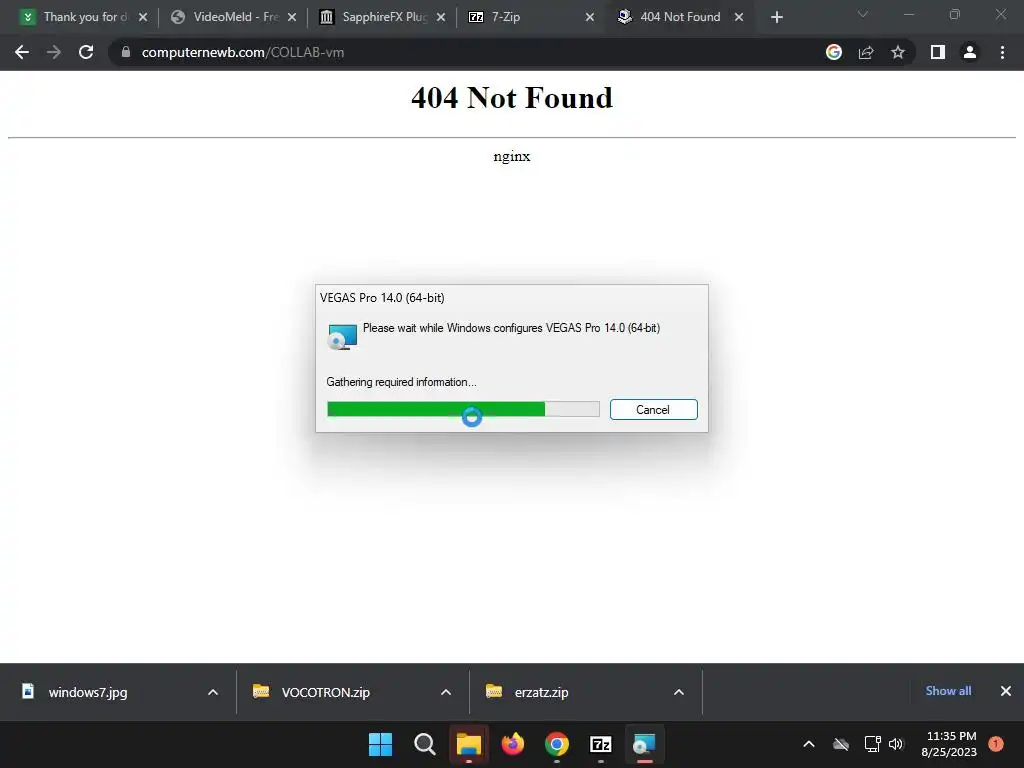The height and width of the screenshot is (768, 1024).
Task: Click the forward navigation arrow
Action: 54,52
